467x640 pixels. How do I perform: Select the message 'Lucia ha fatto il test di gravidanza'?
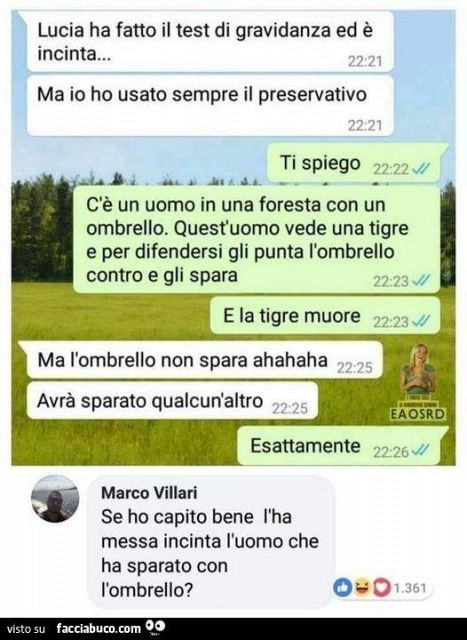[x=207, y=42]
